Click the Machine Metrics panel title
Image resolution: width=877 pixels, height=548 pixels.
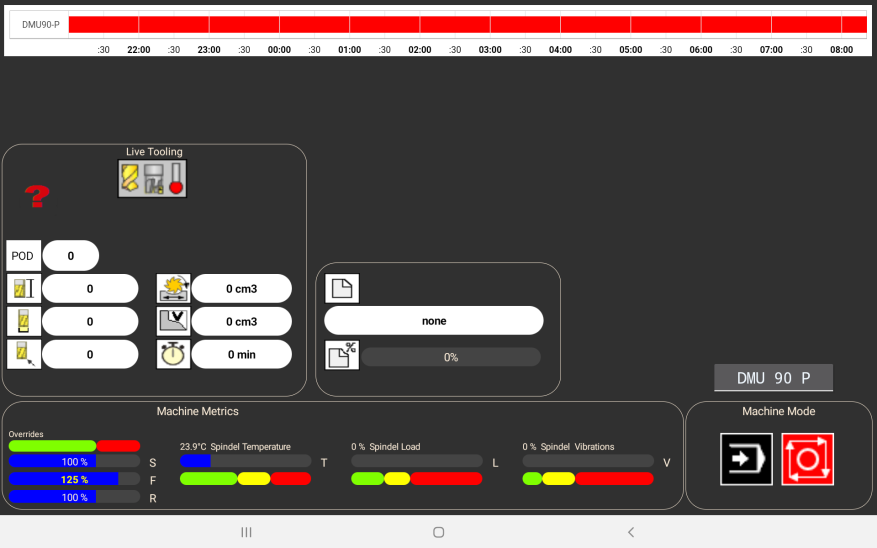coord(197,411)
